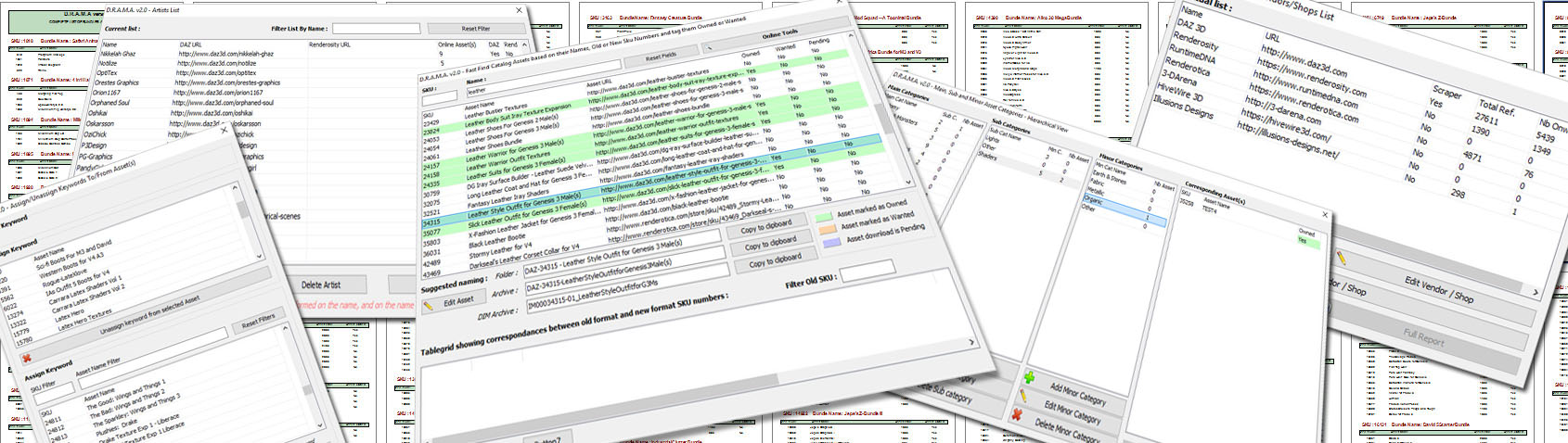The height and width of the screenshot is (443, 1568).
Task: Click the purple Asset download is Pending swatch
Action: pos(831,242)
